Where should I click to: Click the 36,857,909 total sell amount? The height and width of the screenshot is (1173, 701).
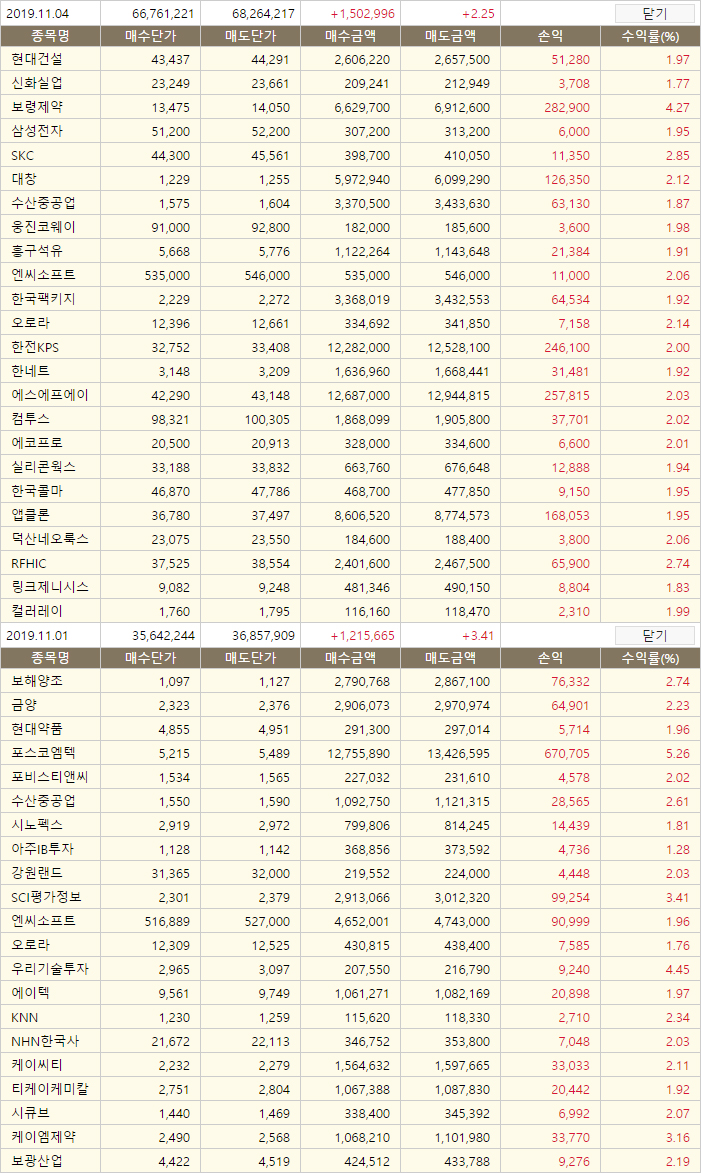click(x=263, y=636)
